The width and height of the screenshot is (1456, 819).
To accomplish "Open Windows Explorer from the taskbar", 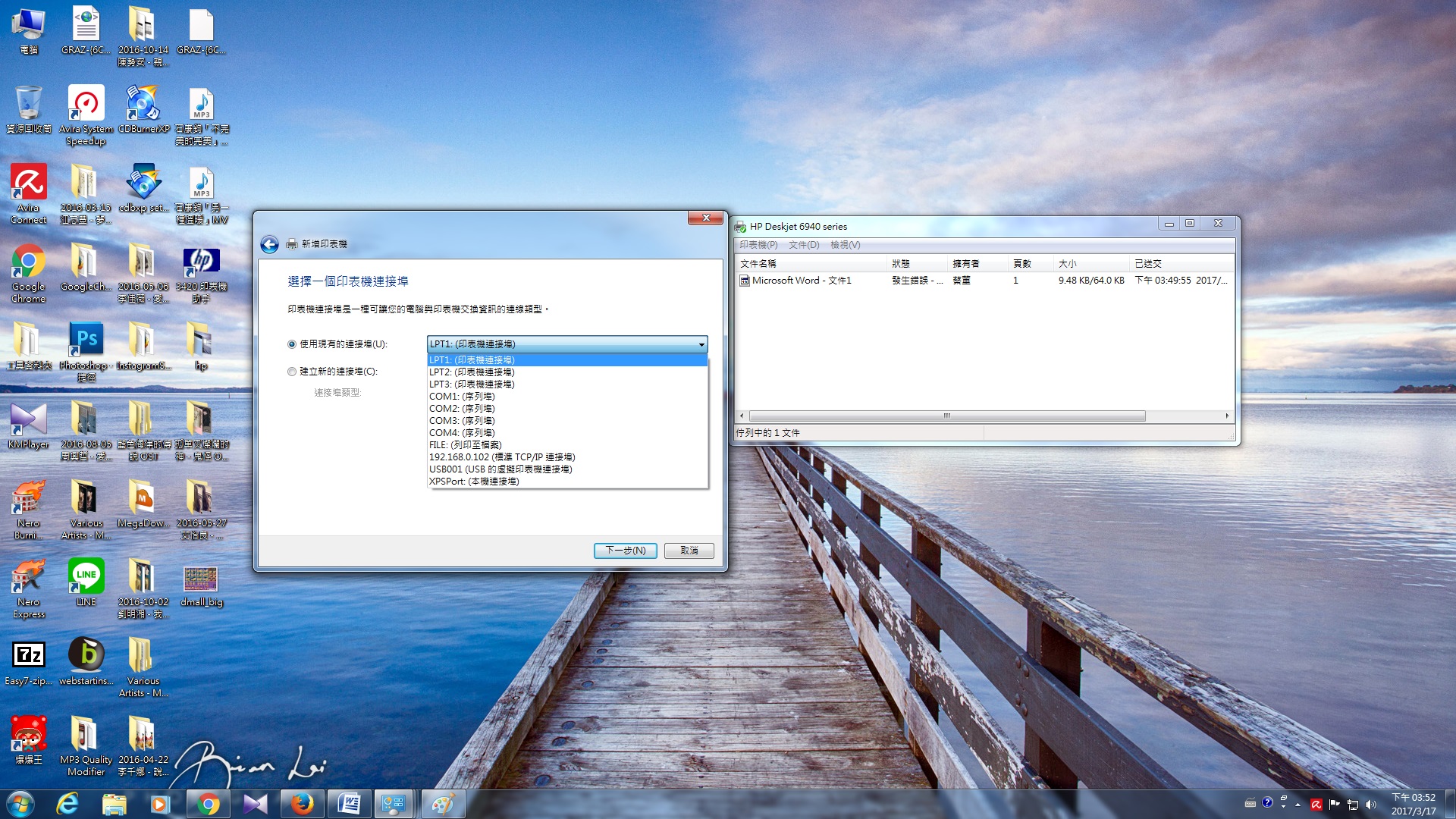I will point(114,804).
